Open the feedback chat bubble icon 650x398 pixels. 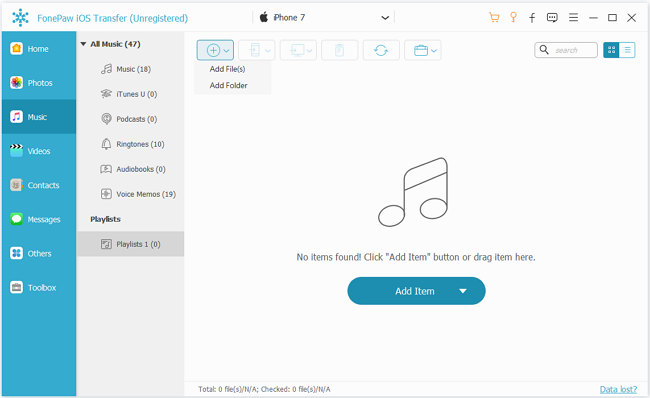pos(552,17)
